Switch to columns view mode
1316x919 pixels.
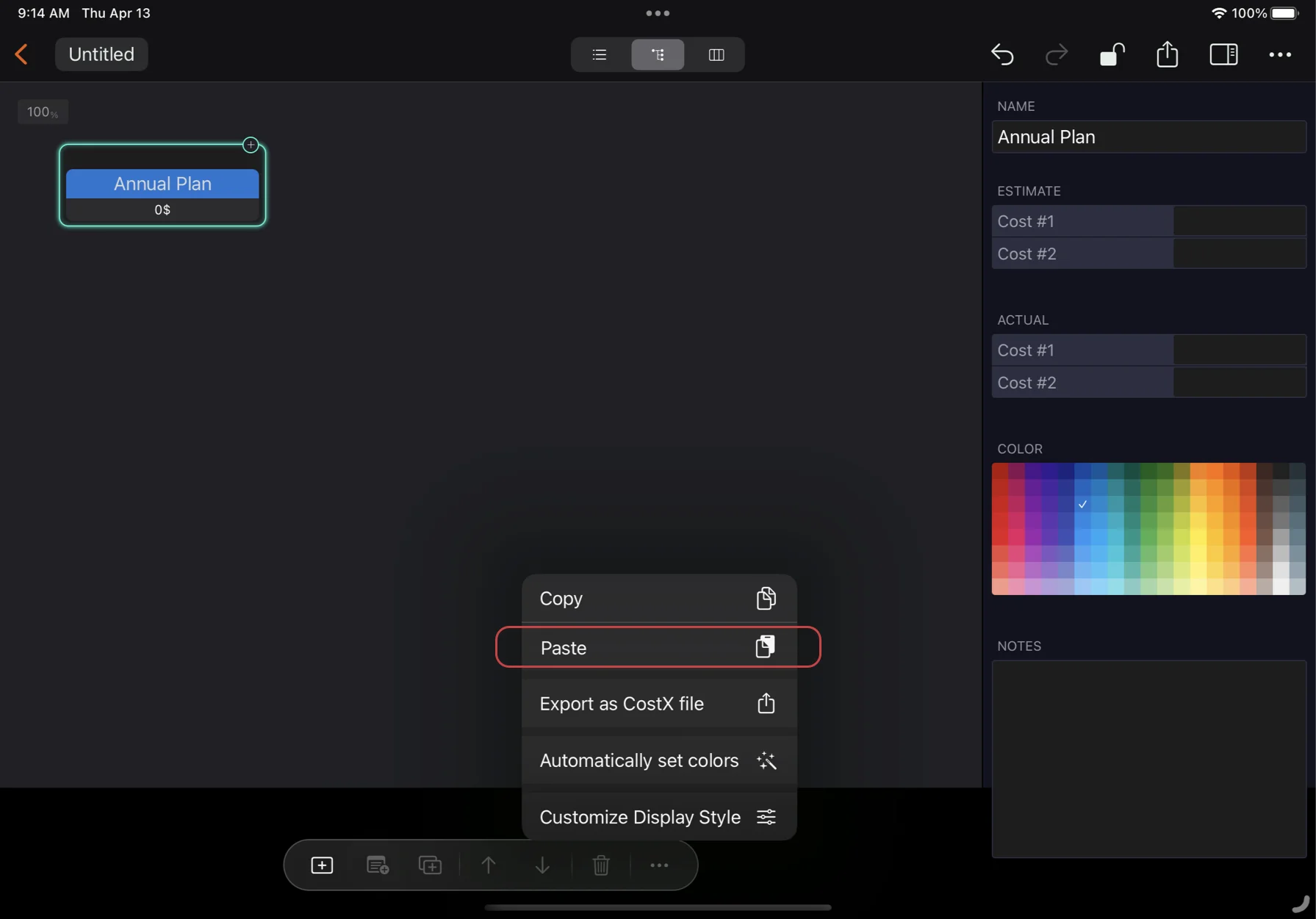tap(716, 54)
